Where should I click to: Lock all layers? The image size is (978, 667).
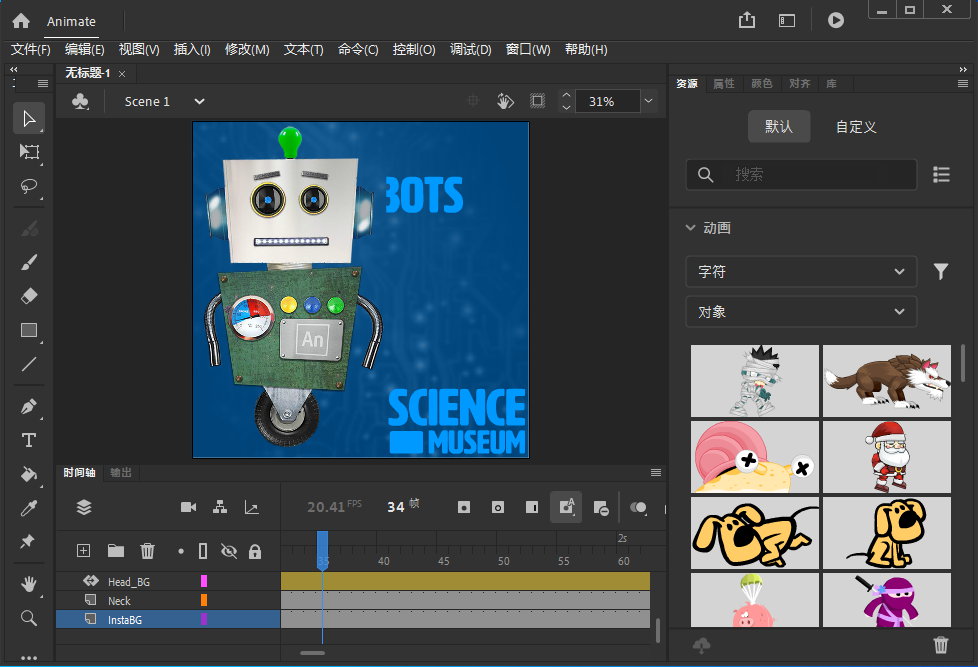pos(254,551)
